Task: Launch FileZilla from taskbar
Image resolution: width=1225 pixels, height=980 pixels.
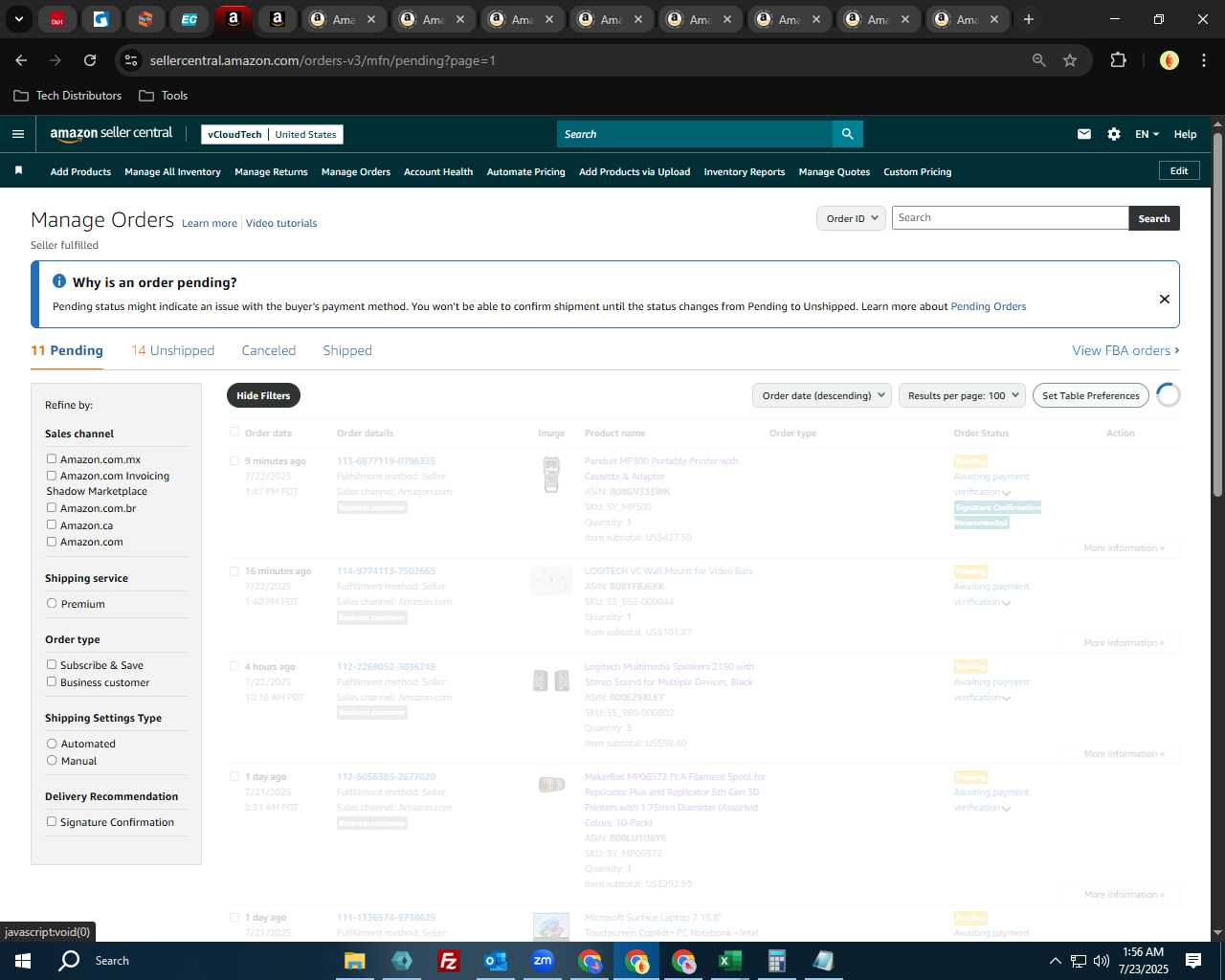Action: 448,961
